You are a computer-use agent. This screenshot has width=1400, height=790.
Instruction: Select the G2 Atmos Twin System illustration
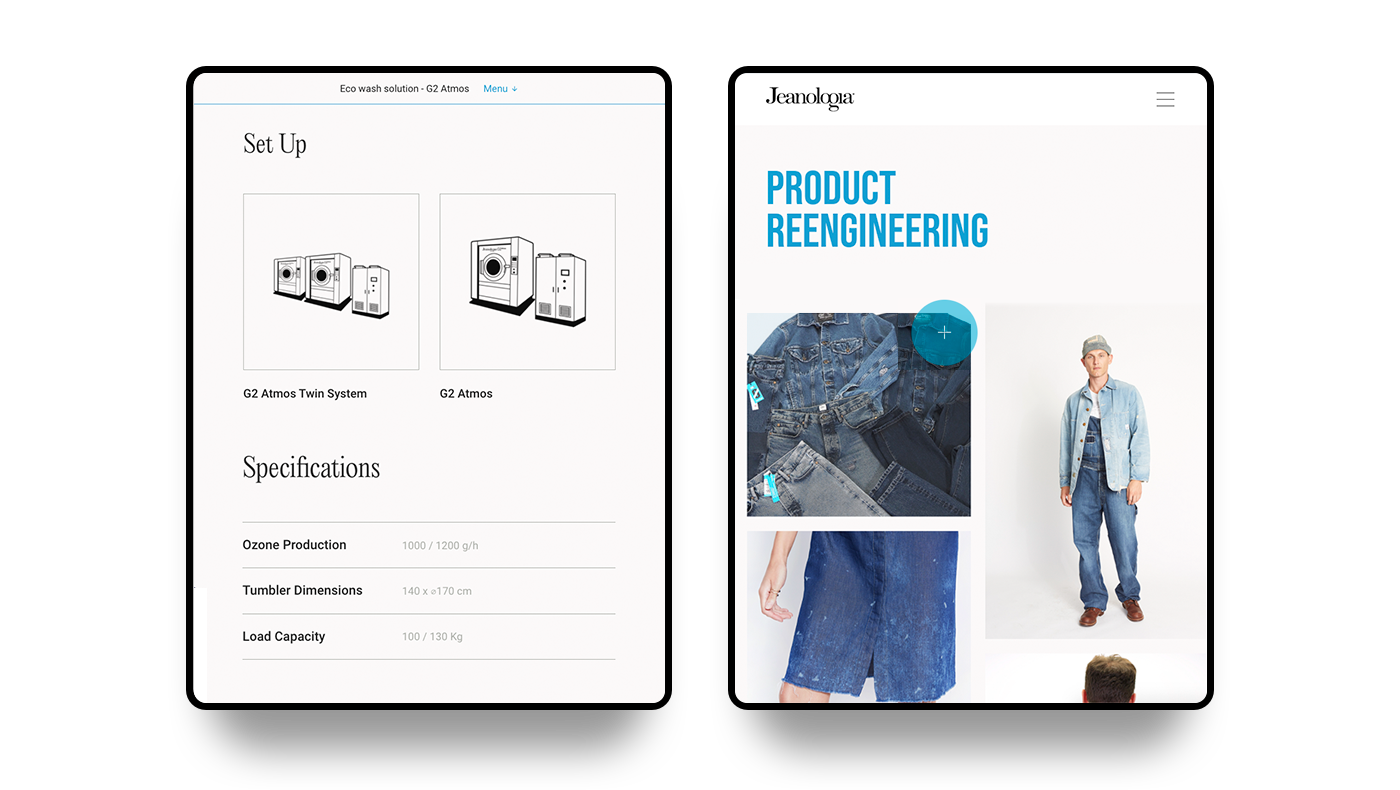pos(331,282)
